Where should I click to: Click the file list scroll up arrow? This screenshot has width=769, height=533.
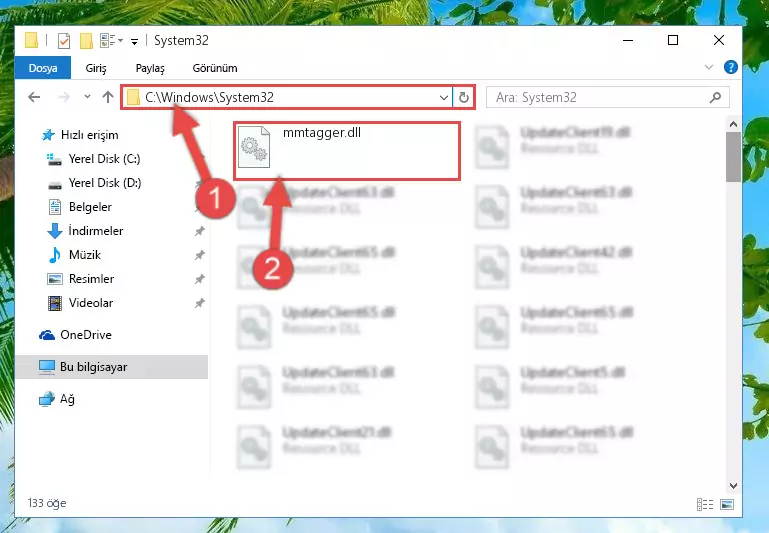733,125
